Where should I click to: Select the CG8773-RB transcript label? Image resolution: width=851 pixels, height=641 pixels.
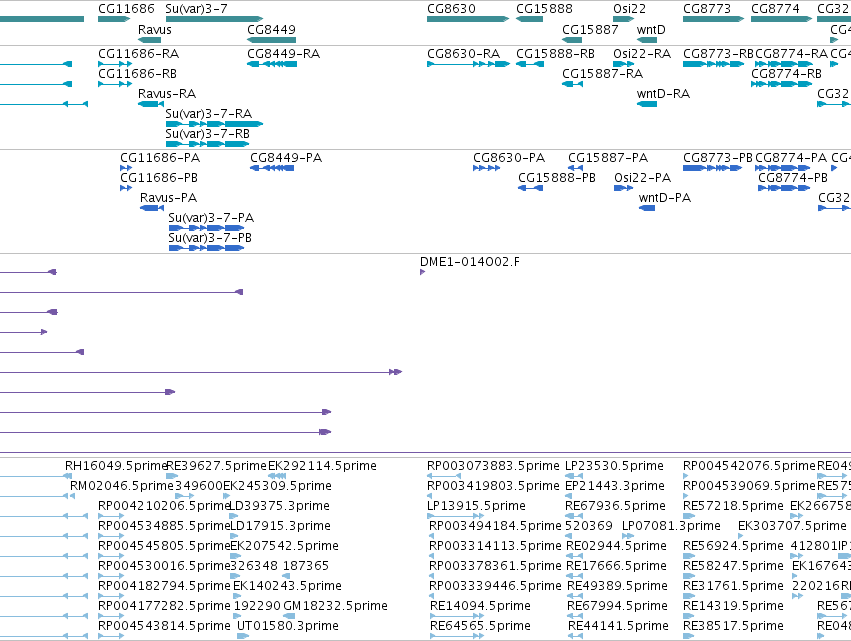click(x=718, y=54)
